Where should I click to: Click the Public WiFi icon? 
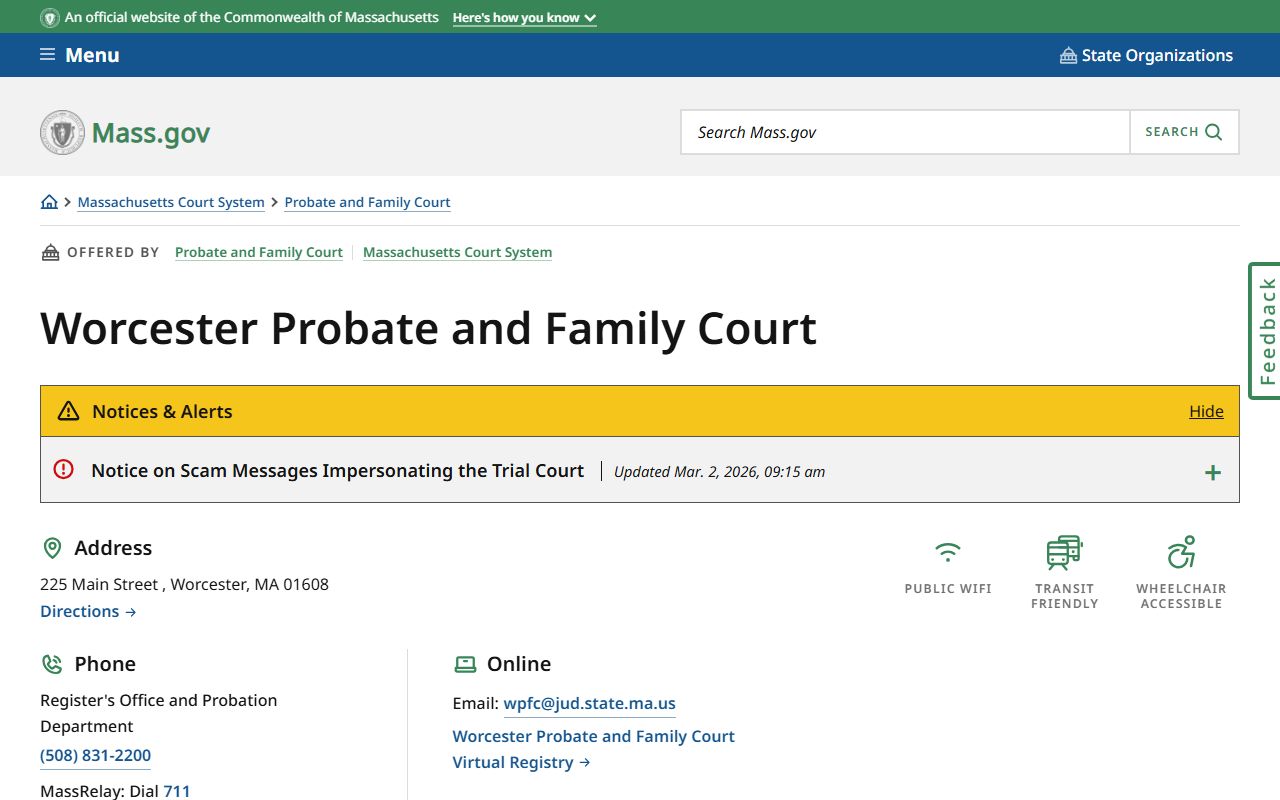(948, 552)
